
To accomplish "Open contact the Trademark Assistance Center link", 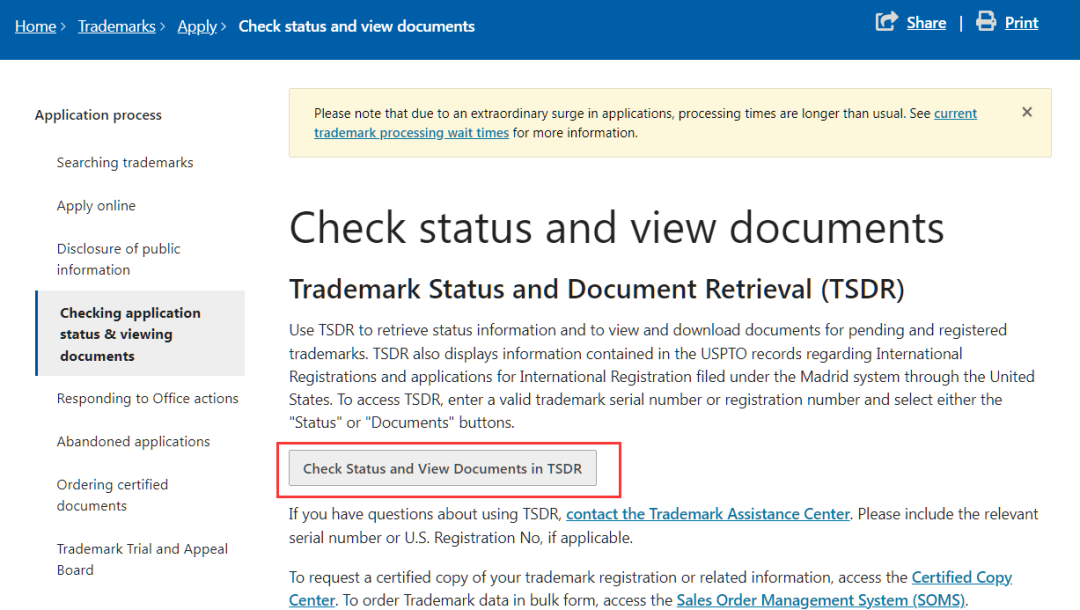I will coord(707,514).
